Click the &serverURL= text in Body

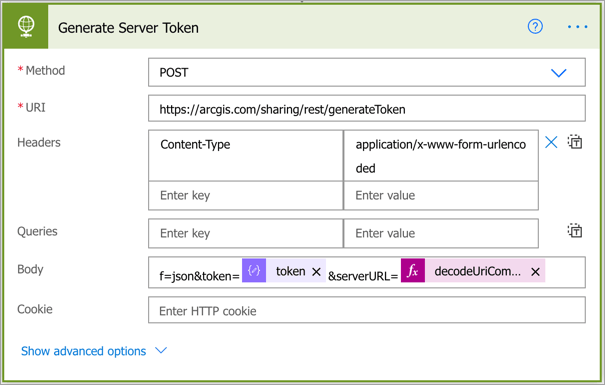click(x=363, y=276)
